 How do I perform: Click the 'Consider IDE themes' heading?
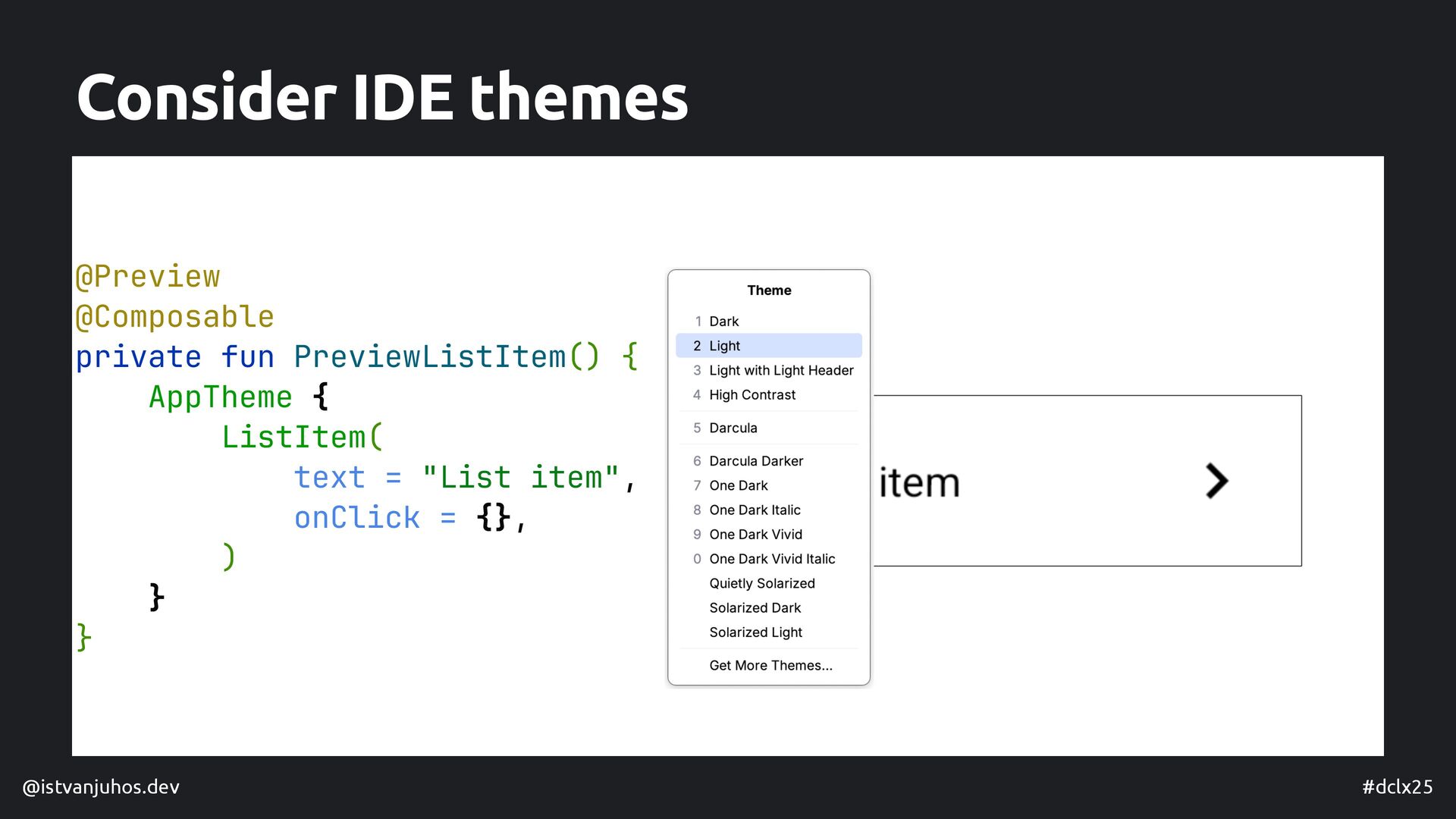click(x=382, y=97)
